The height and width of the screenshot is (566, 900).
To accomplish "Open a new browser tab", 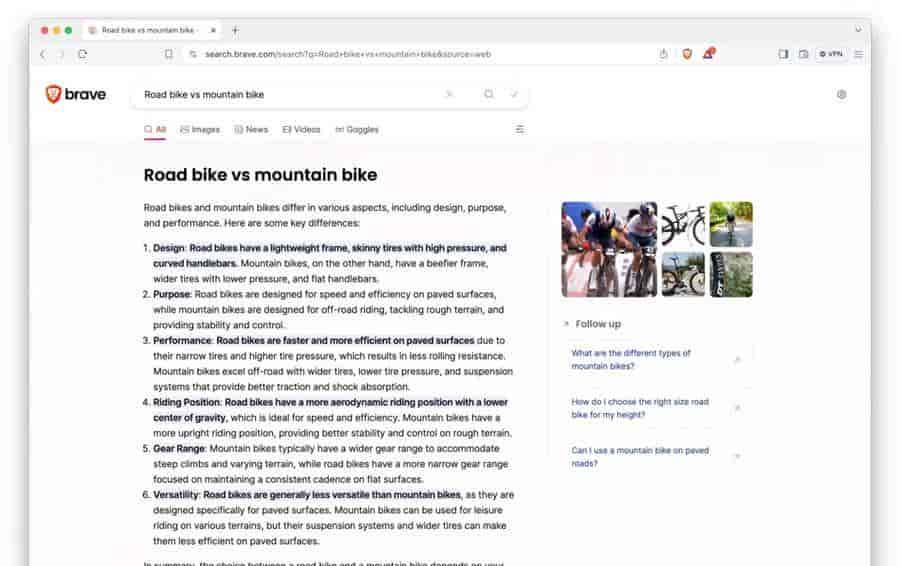I will pos(235,30).
